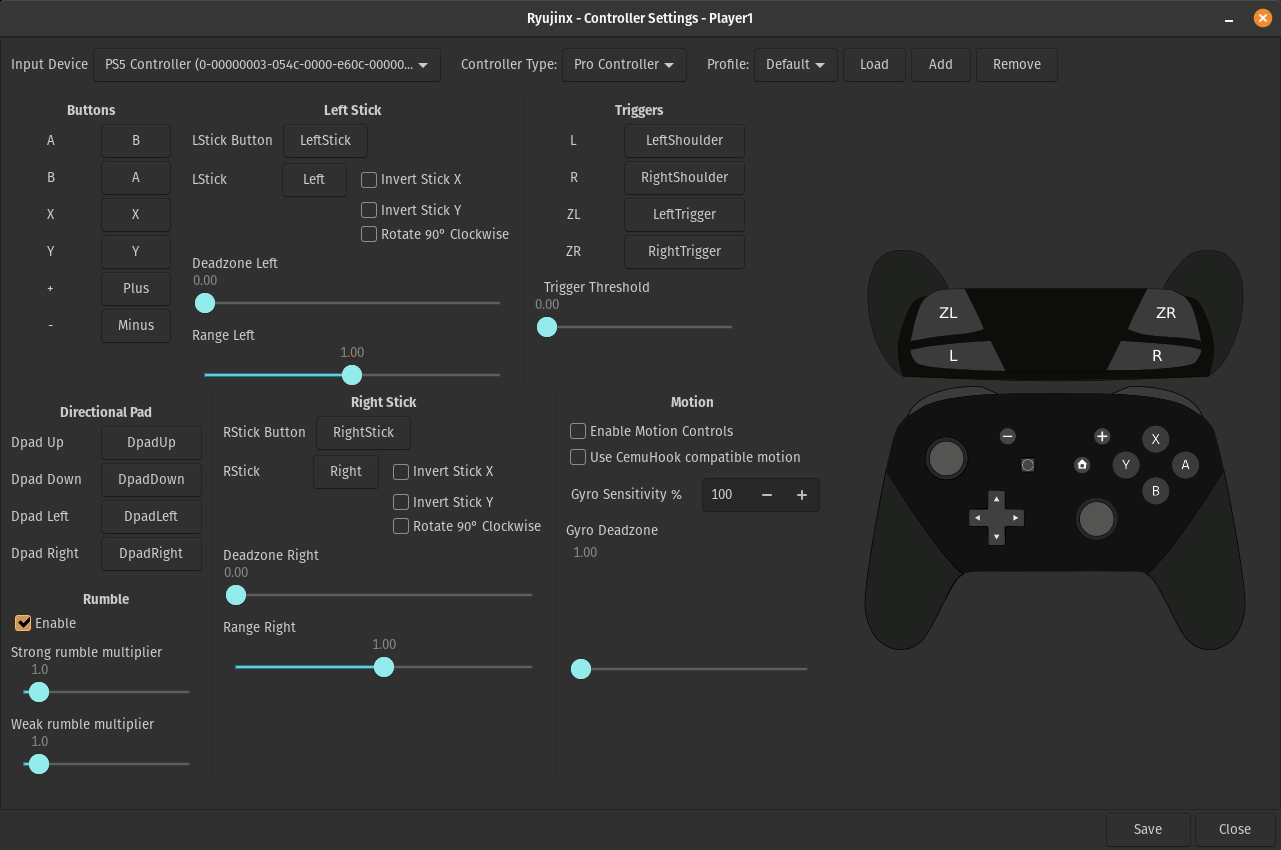Click the D-pad left arrow on controller image
The image size is (1281, 850).
977,518
